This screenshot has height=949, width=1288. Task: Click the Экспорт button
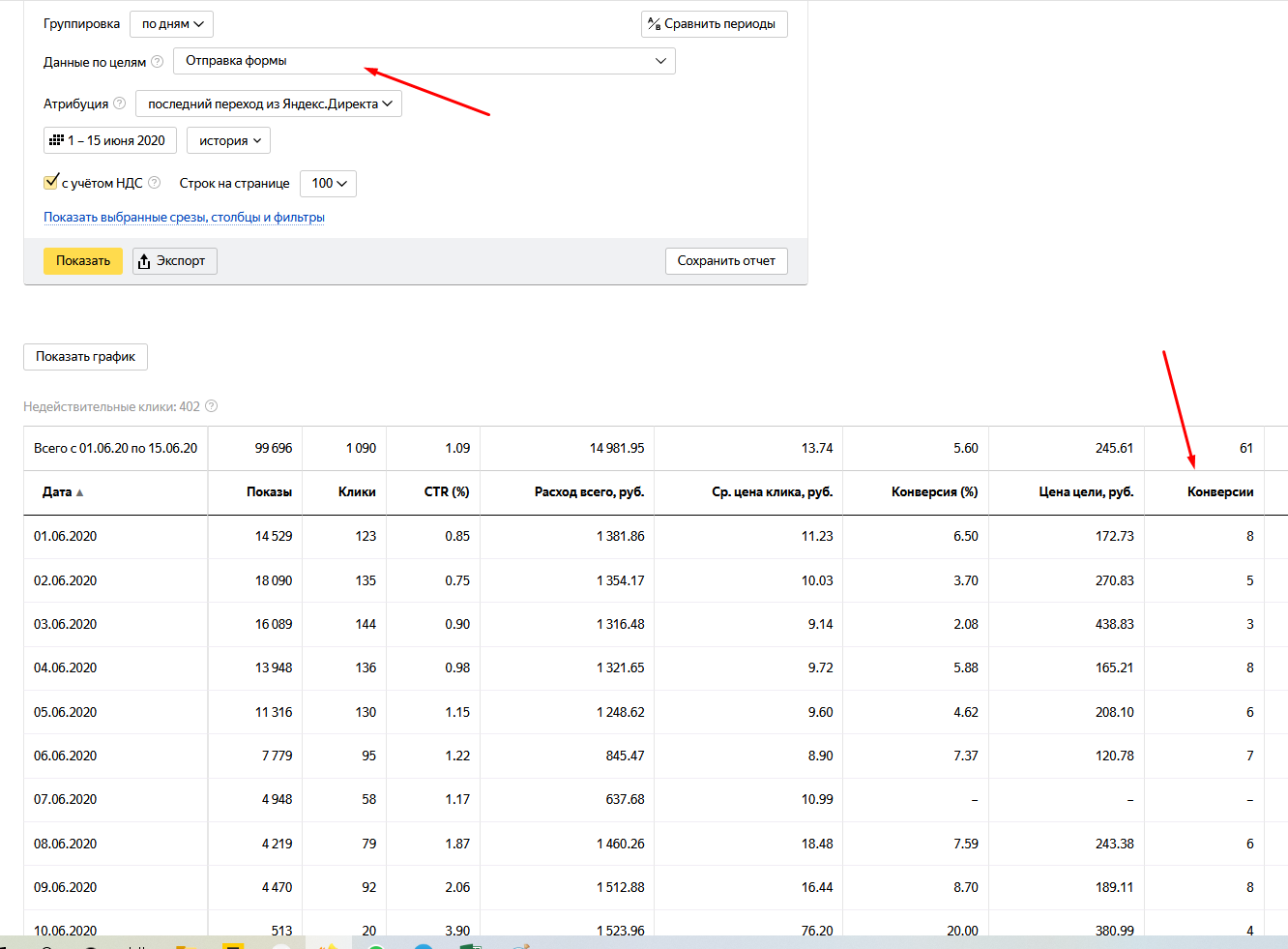pyautogui.click(x=174, y=260)
